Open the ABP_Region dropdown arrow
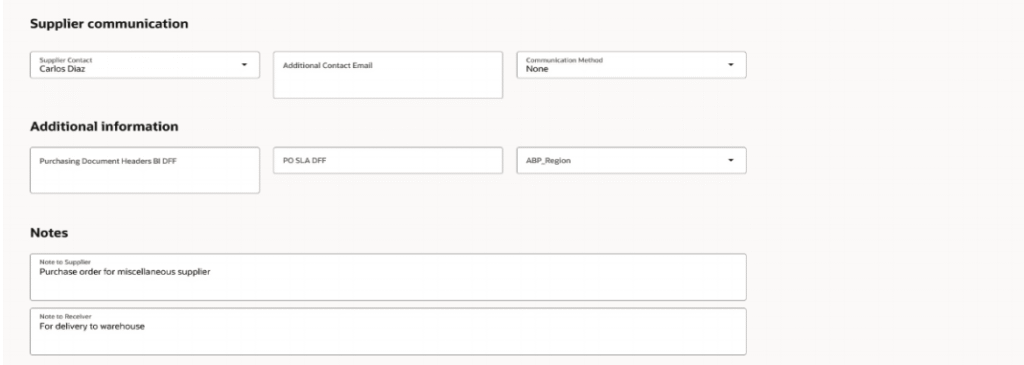The image size is (1024, 365). (731, 160)
